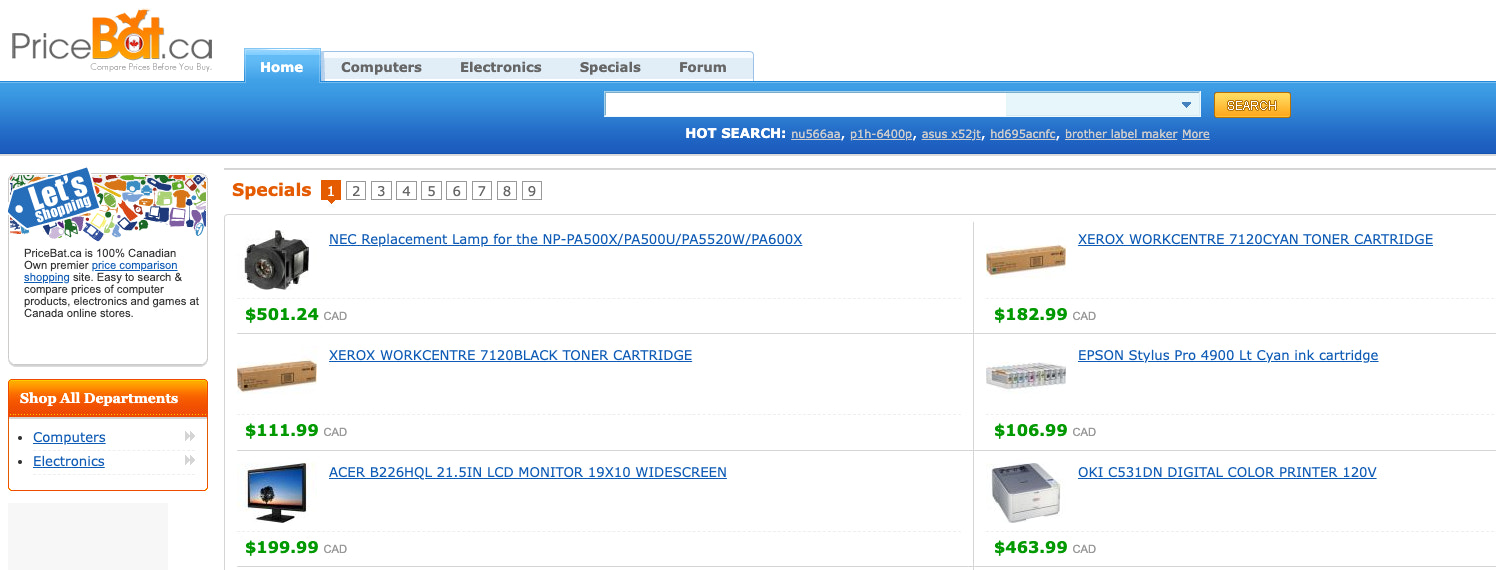This screenshot has width=1496, height=570.
Task: Open ACER B226HQL monitor link
Action: (528, 472)
